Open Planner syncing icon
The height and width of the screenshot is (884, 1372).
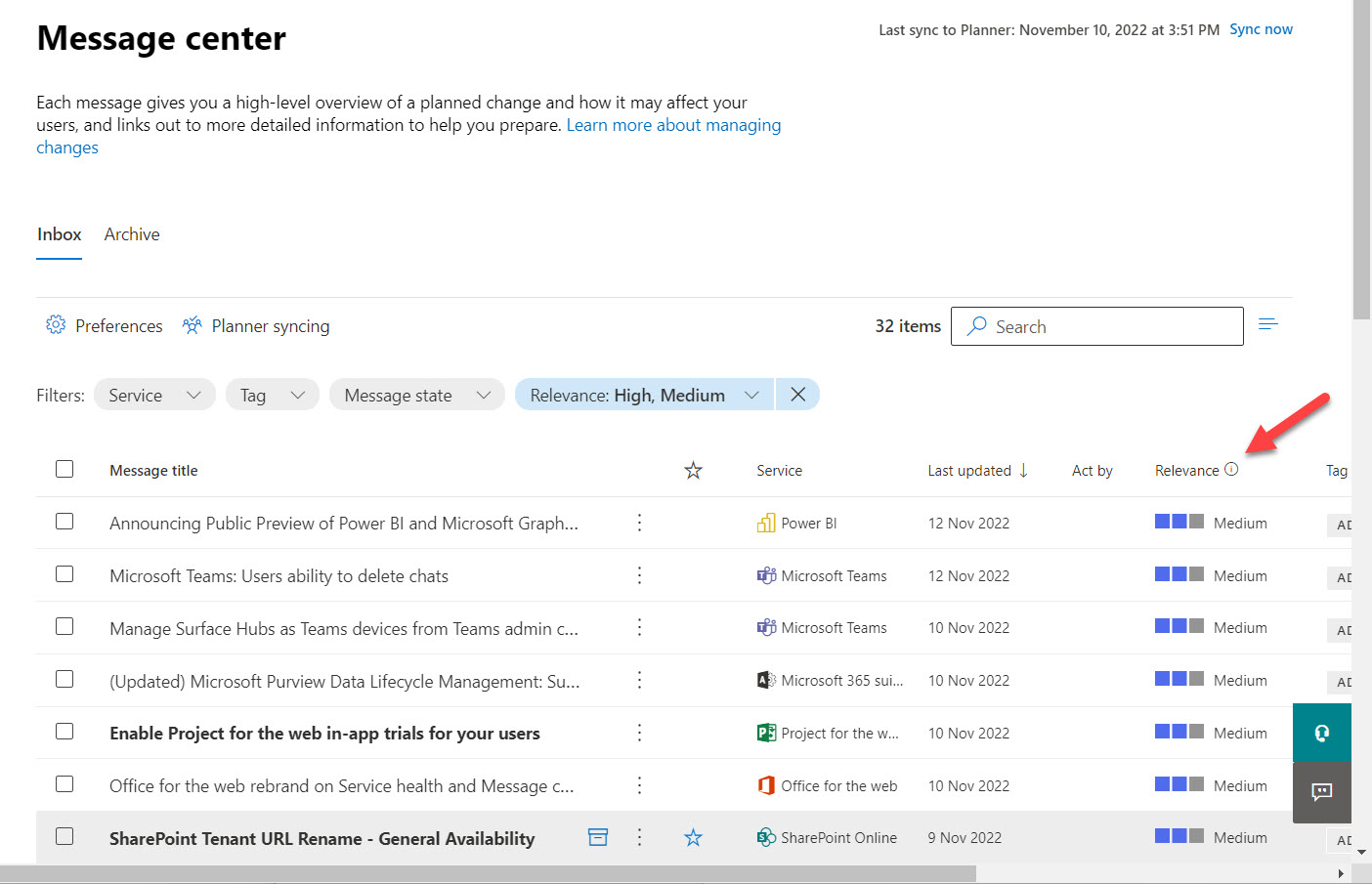coord(192,325)
